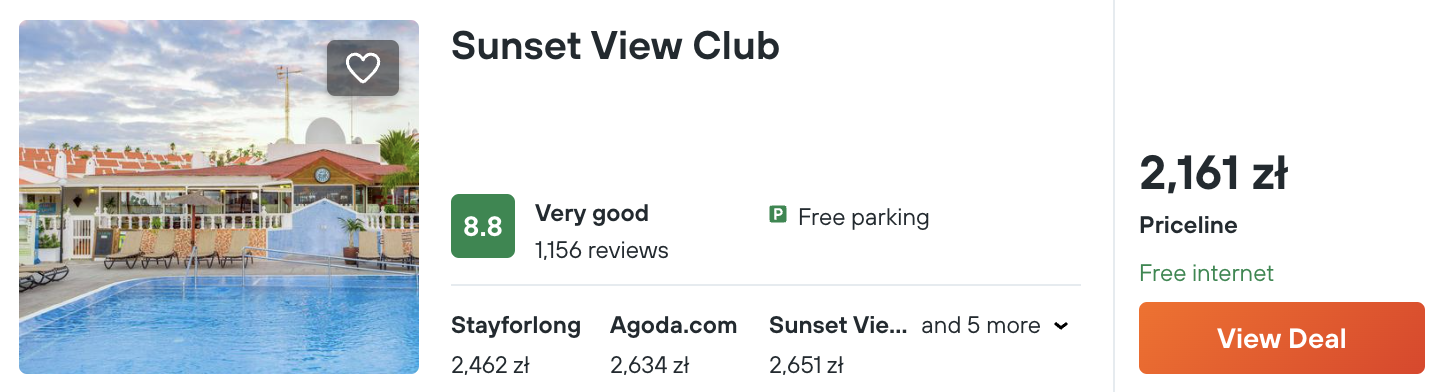This screenshot has width=1444, height=392.
Task: Select the Priceline provider label
Action: coord(1188,226)
